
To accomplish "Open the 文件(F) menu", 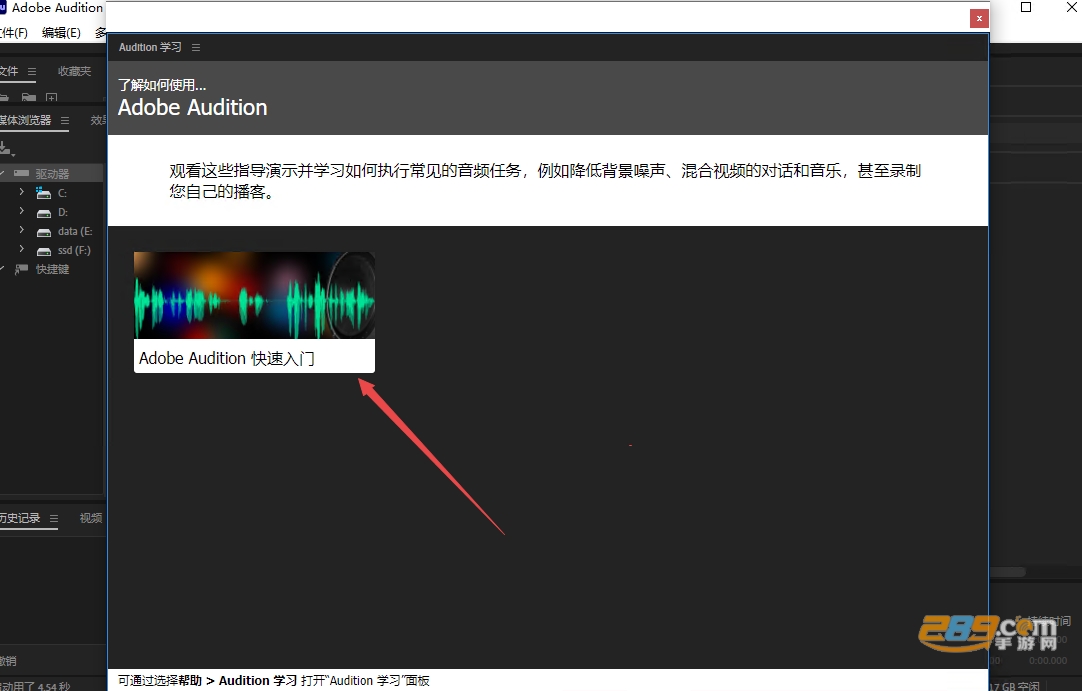I will point(14,32).
